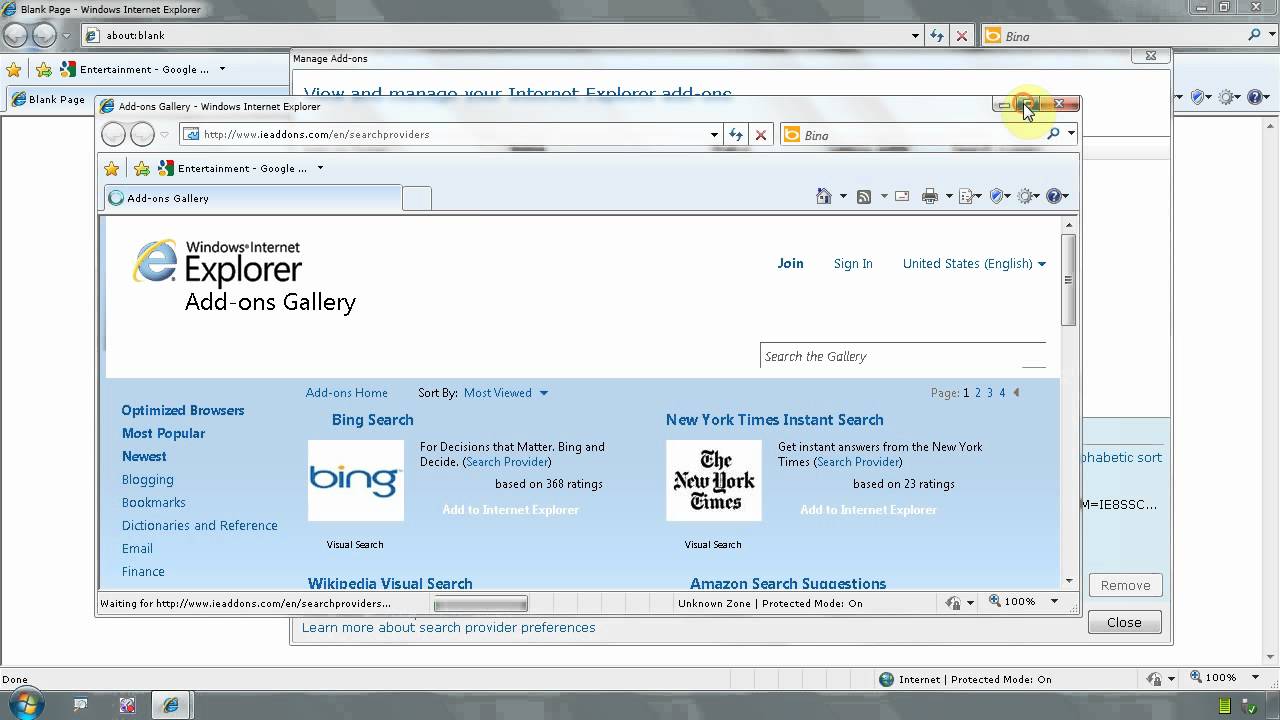Click the search magnifier in Blank Page window
Screen dimensions: 1280x720
click(x=1255, y=35)
